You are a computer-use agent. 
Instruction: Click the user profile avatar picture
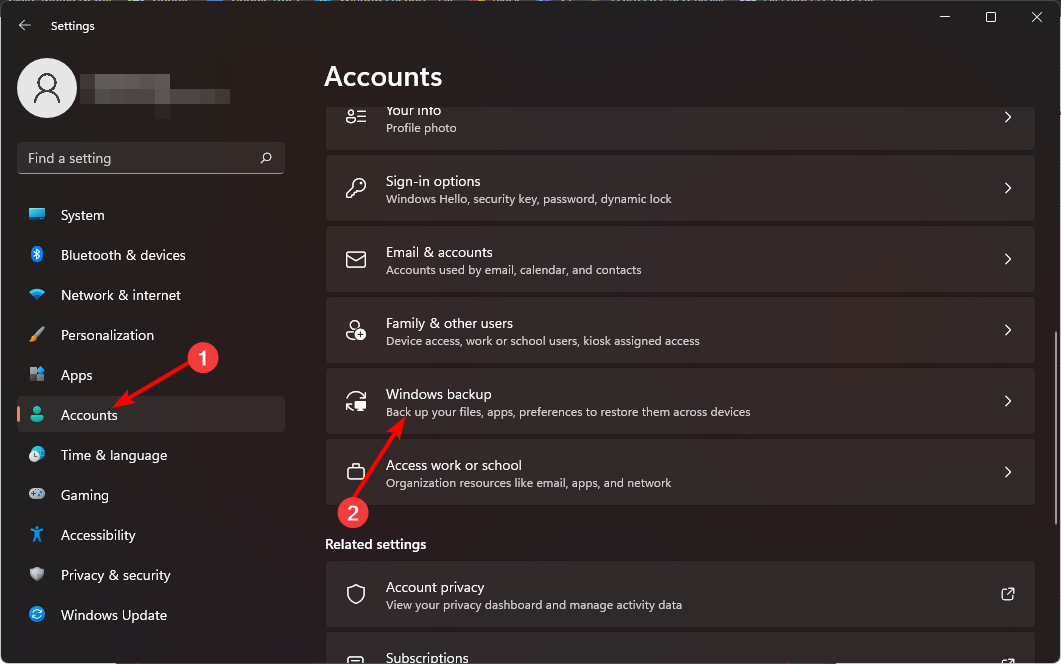[x=47, y=88]
